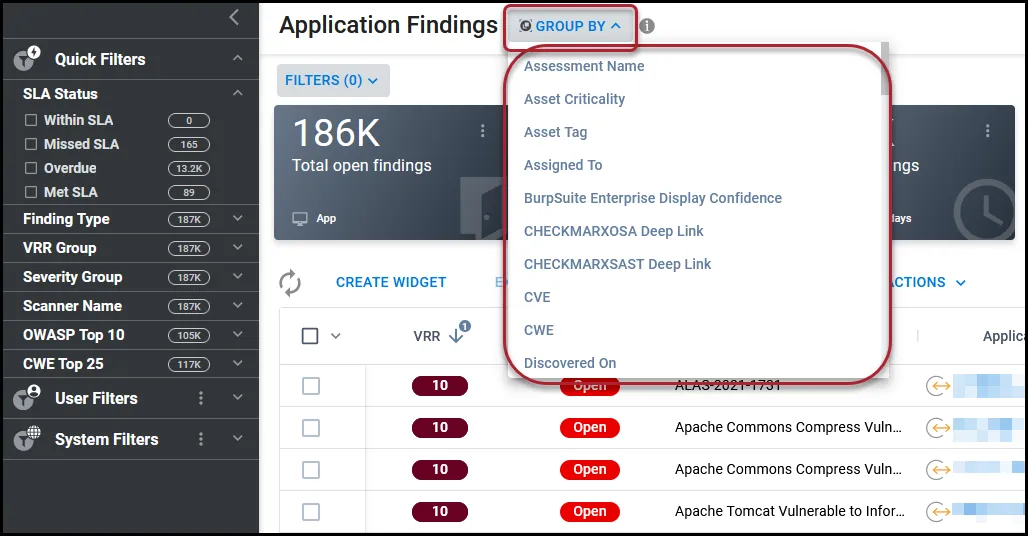Group by CHECKMARXOSA Deep Link
The width and height of the screenshot is (1028, 536).
point(614,231)
